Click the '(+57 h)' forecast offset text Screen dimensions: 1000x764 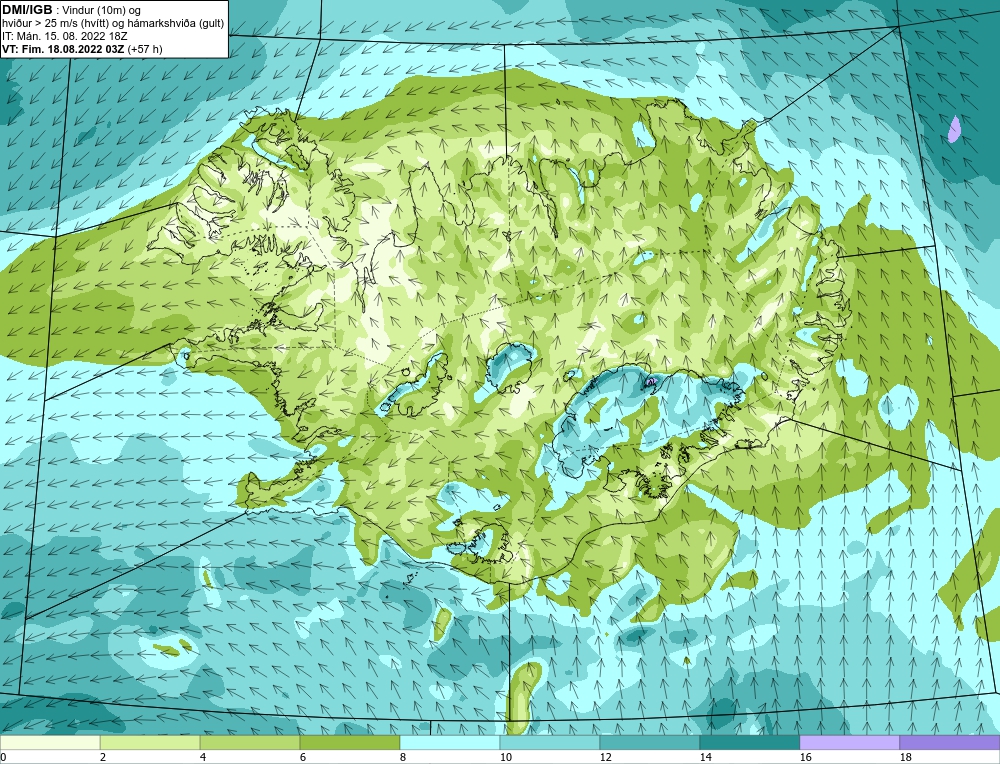coord(145,49)
